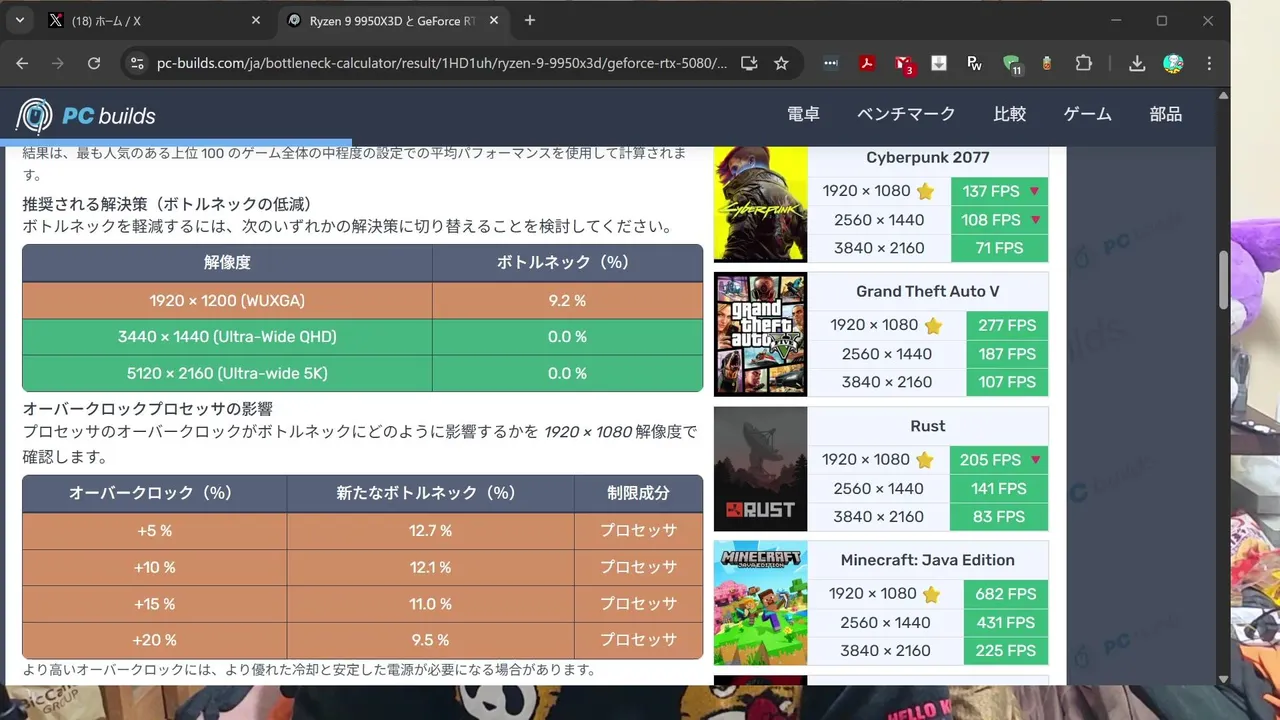Open the Extensions puzzle menu
Viewport: 1280px width, 720px height.
pos(1084,63)
